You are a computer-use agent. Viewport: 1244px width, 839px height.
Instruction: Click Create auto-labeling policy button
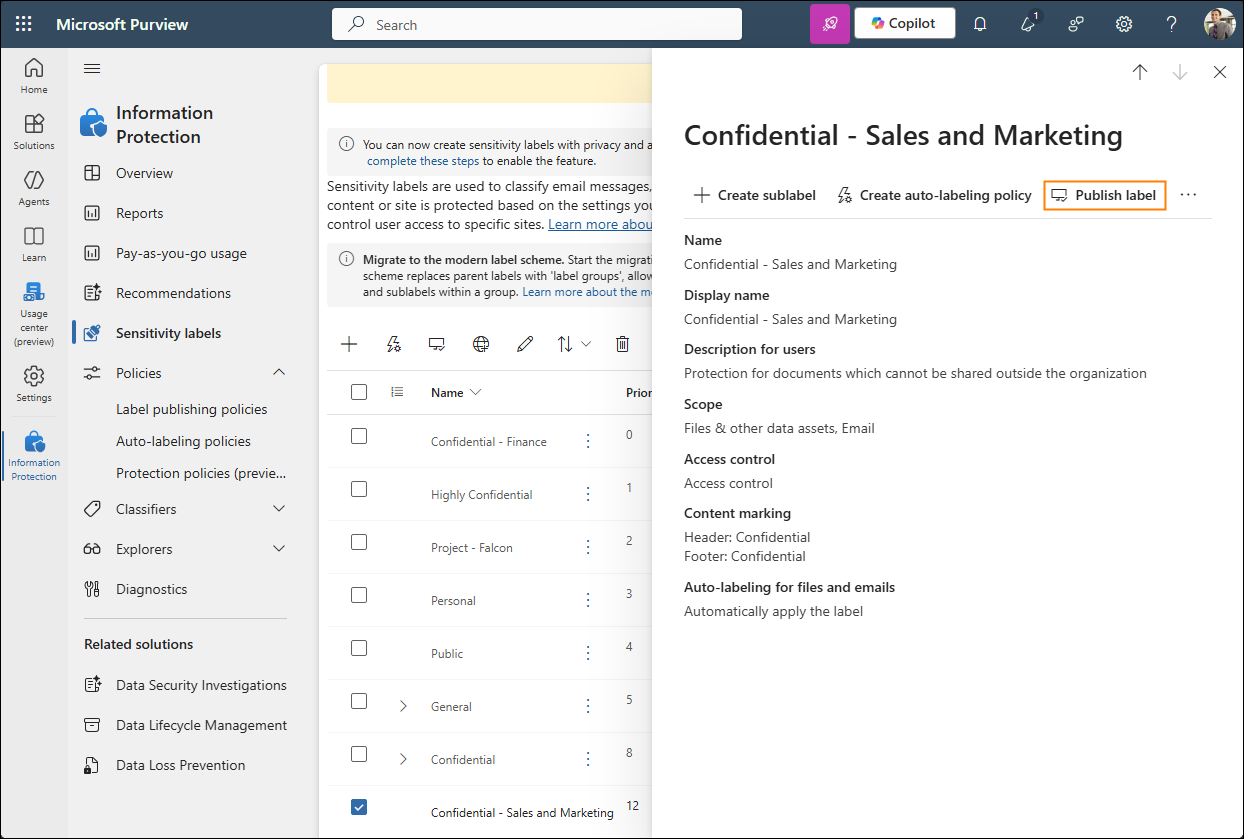934,195
